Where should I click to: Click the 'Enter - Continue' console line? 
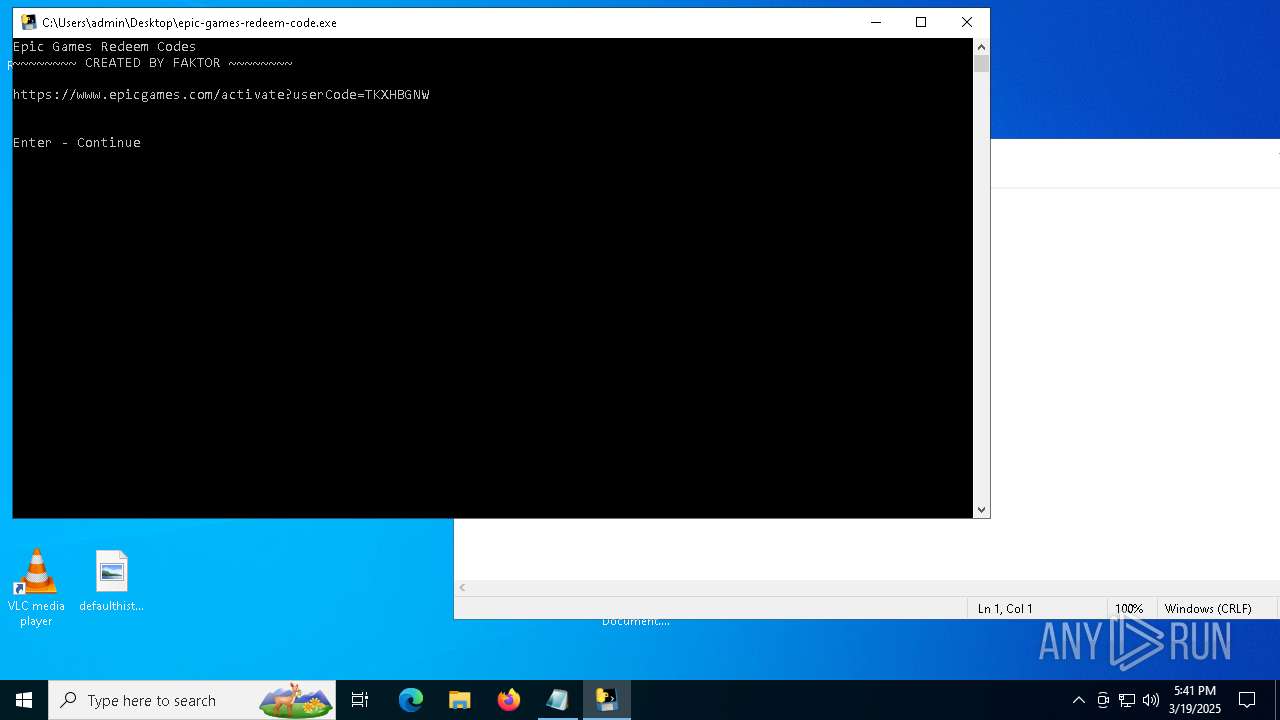coord(77,142)
